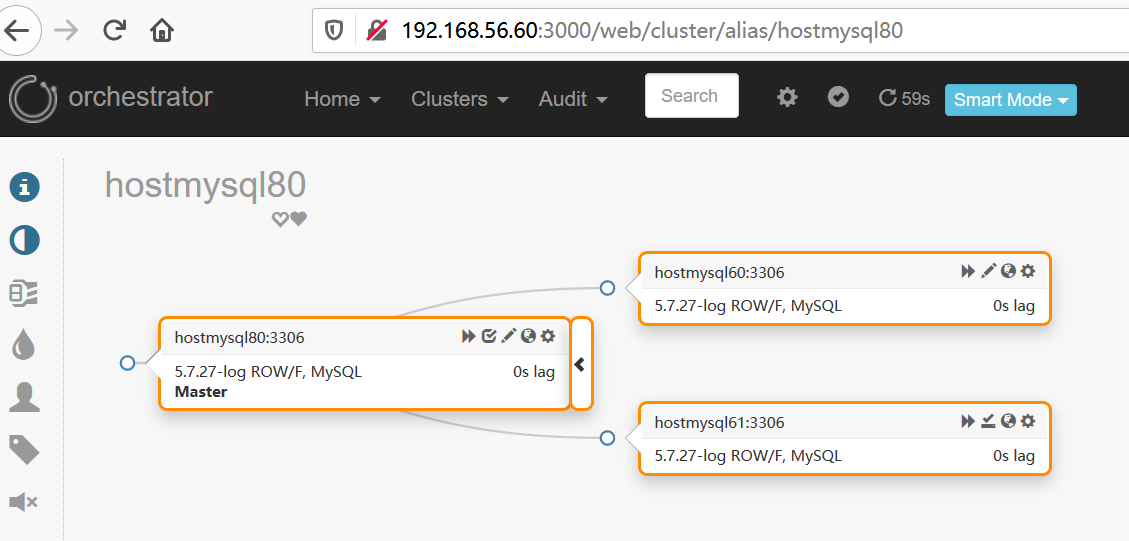Click the hostmysql80 cluster title

pos(206,184)
